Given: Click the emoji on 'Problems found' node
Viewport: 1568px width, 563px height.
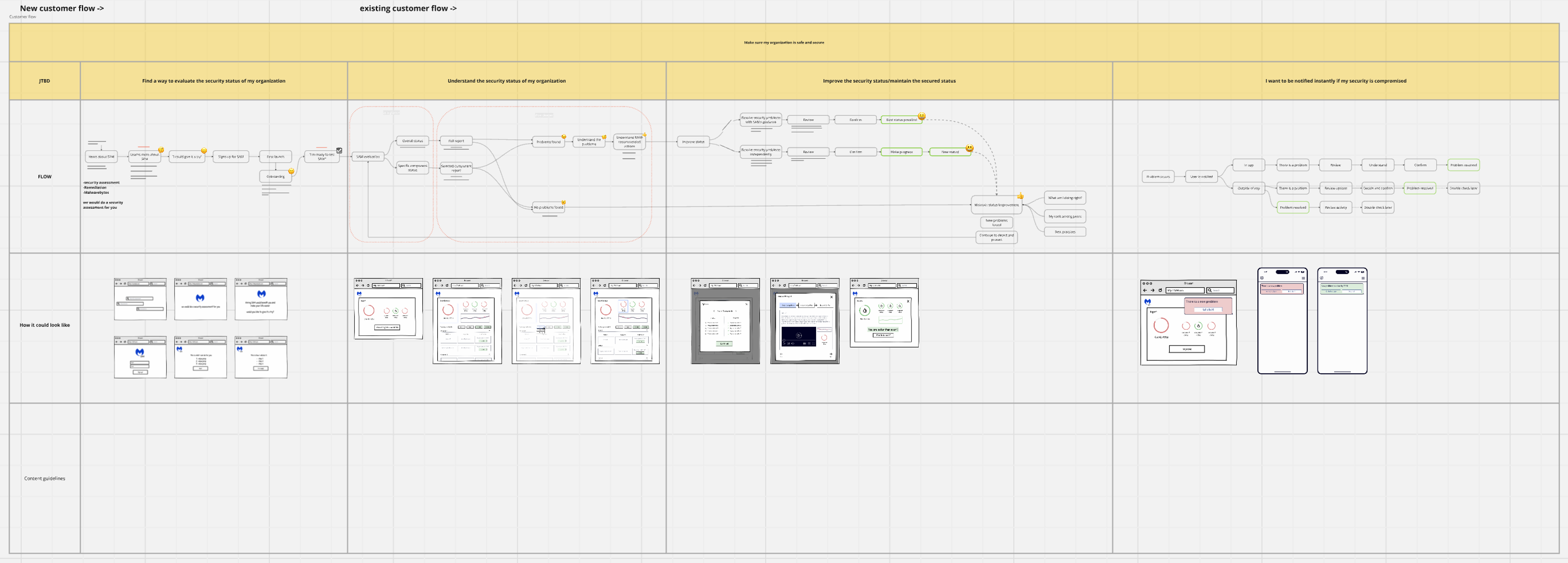Looking at the screenshot, I should coord(564,137).
